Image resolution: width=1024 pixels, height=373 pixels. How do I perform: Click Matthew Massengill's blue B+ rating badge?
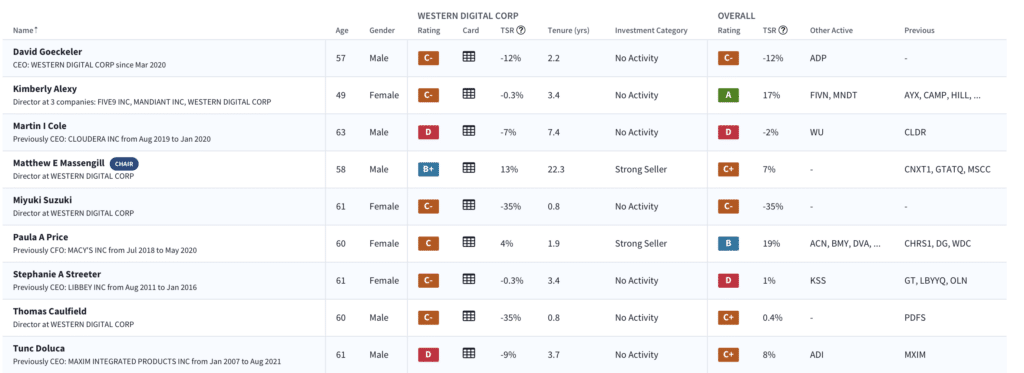[x=428, y=169]
